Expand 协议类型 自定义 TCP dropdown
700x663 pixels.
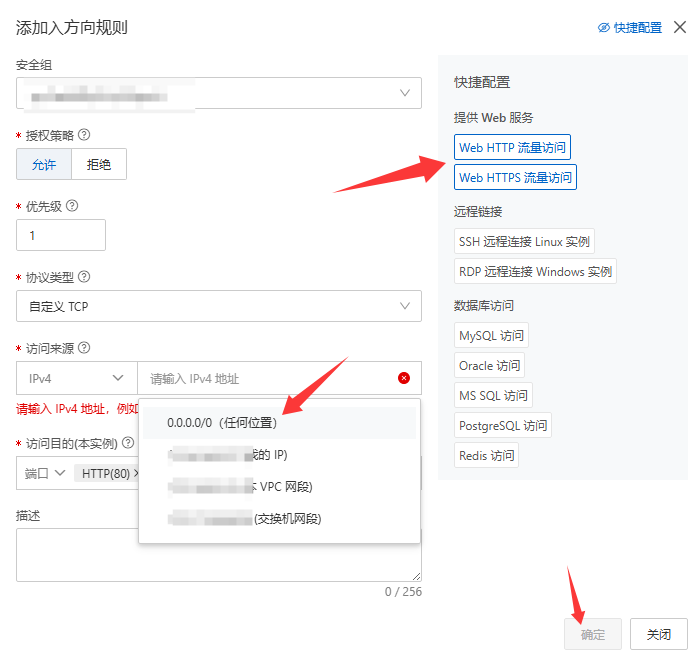[x=218, y=306]
